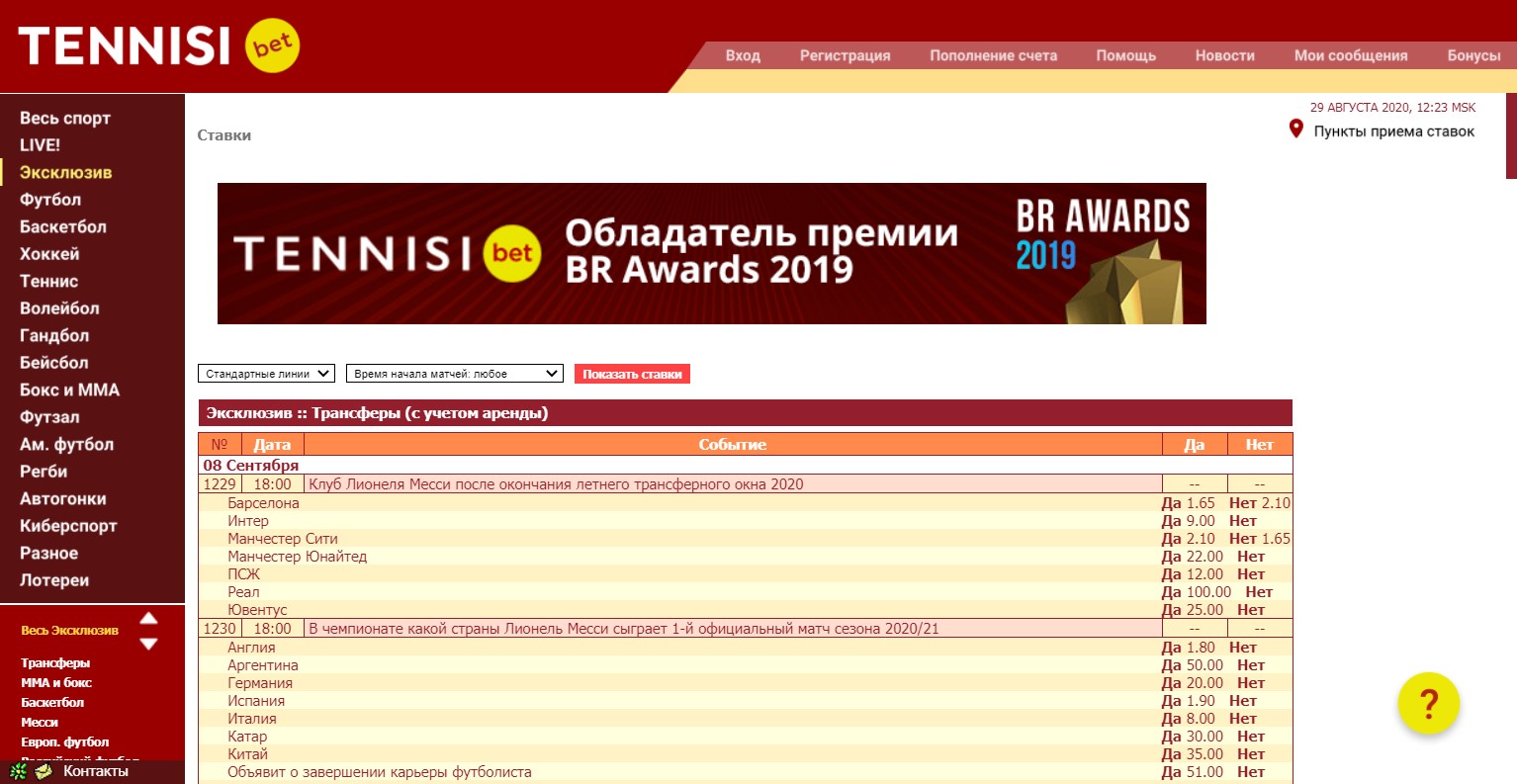Select Теннис in the sidebar
The image size is (1517, 784).
[48, 281]
